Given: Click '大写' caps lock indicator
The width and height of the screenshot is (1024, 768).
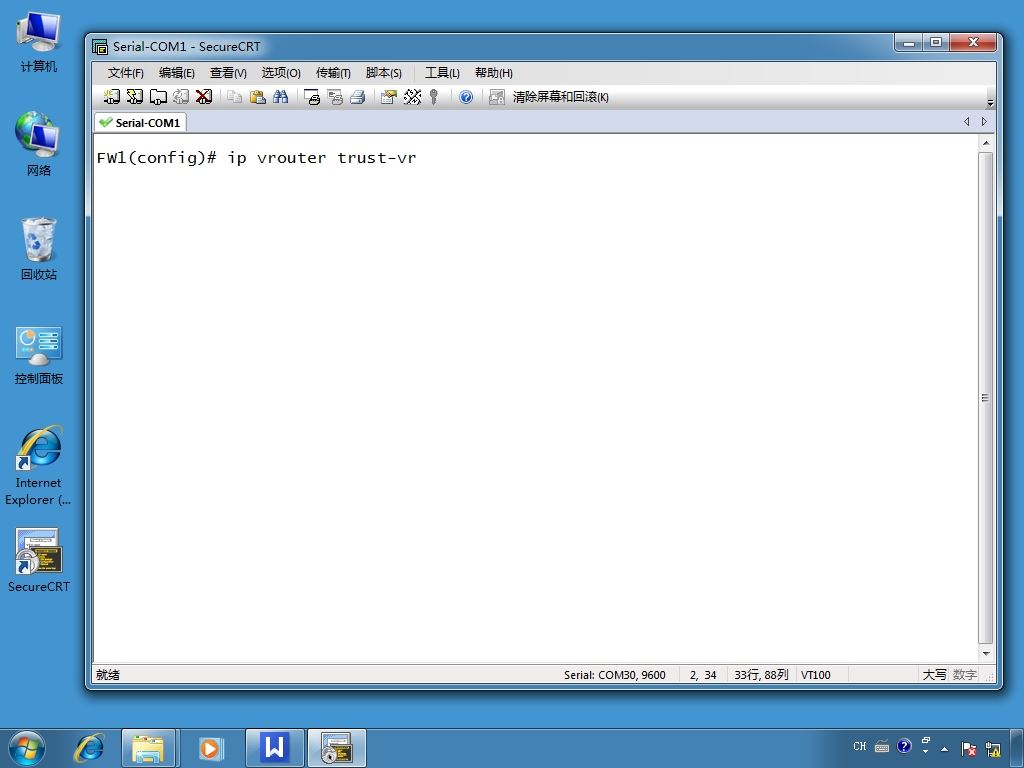Looking at the screenshot, I should tap(934, 675).
